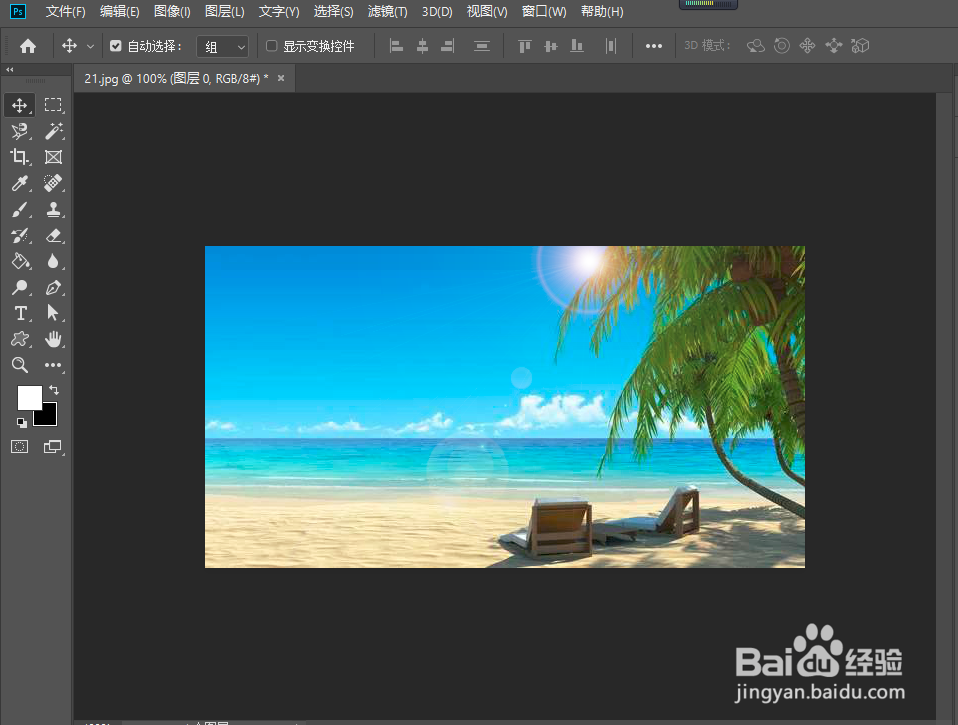
Task: Select the Pen tool
Action: (x=53, y=287)
